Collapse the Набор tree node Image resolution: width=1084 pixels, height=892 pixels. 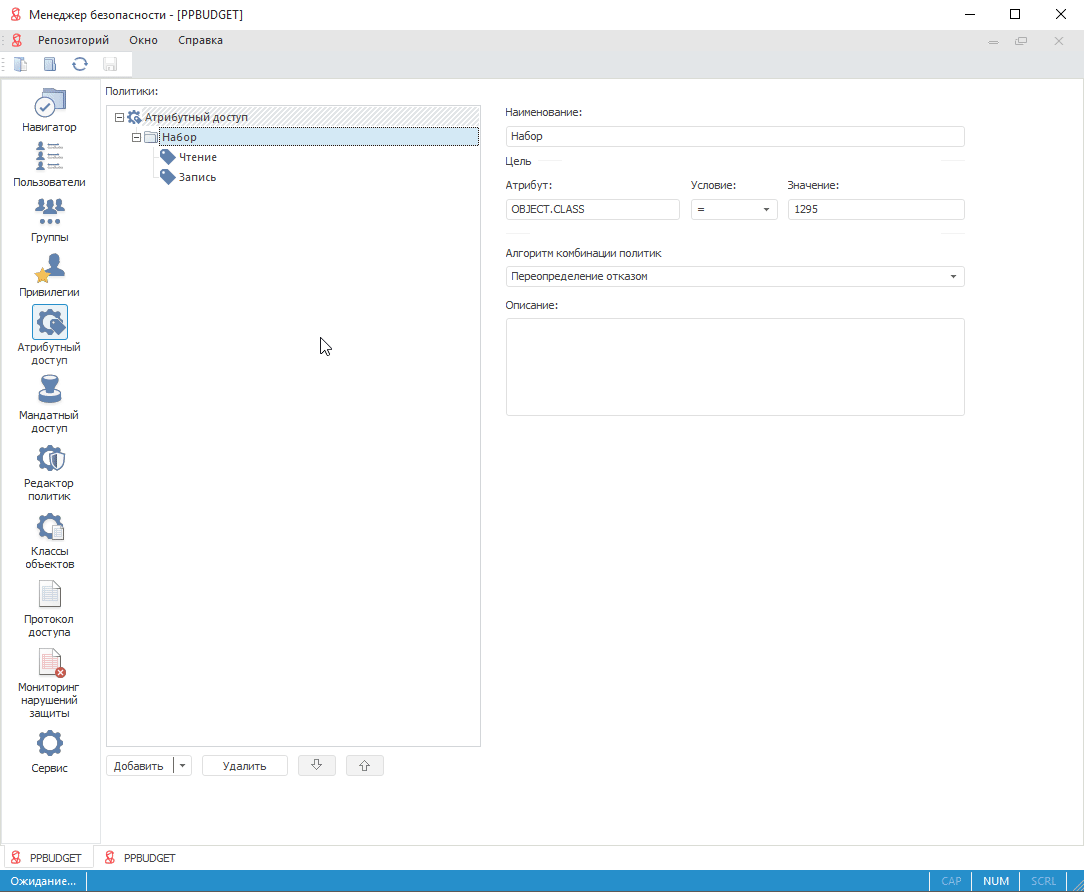137,138
